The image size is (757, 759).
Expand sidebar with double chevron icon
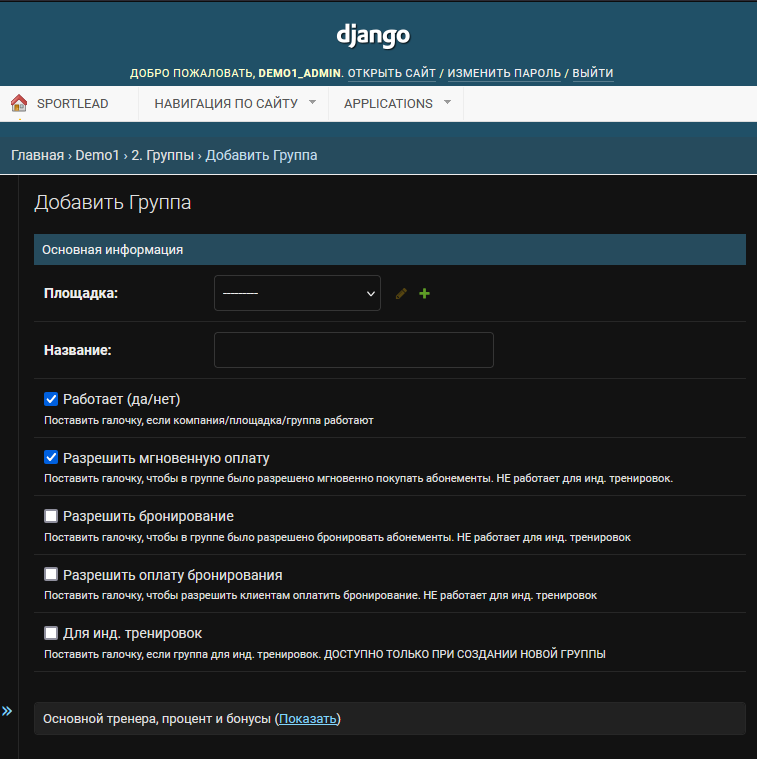click(x=7, y=711)
